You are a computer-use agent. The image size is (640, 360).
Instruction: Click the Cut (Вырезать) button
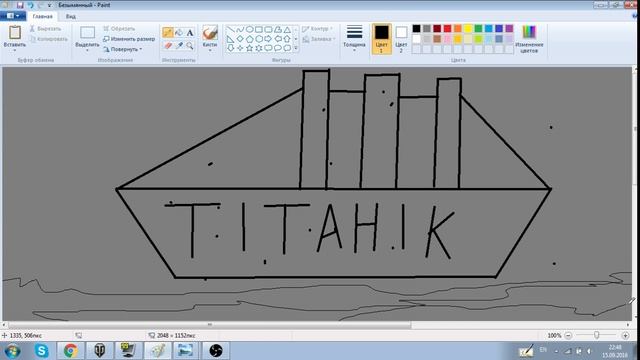(45, 29)
